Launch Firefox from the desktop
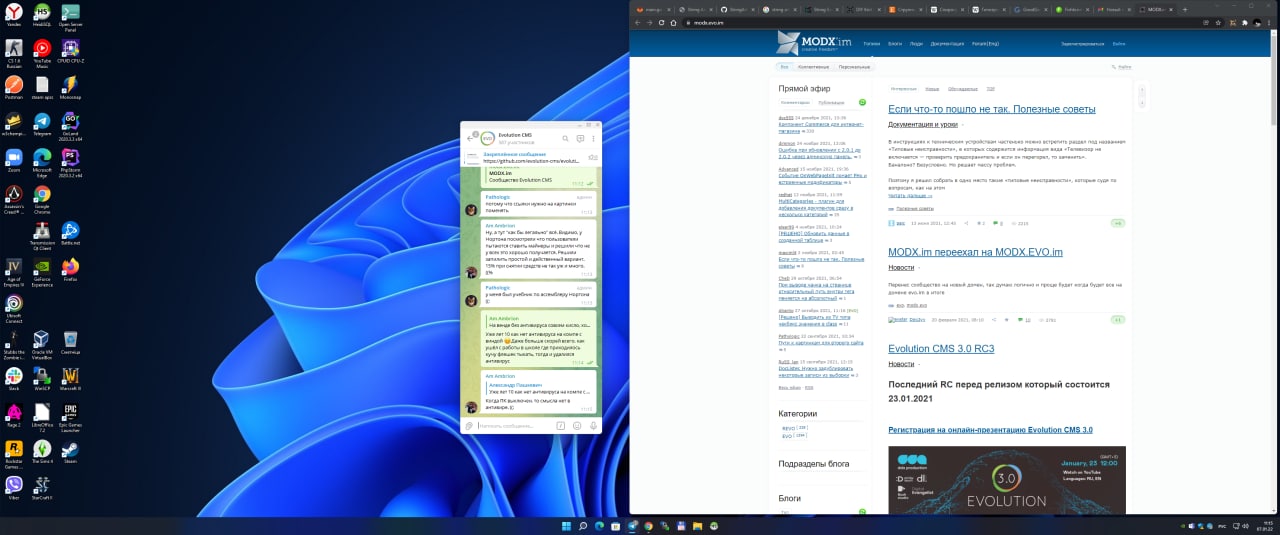1280x535 pixels. pyautogui.click(x=70, y=270)
